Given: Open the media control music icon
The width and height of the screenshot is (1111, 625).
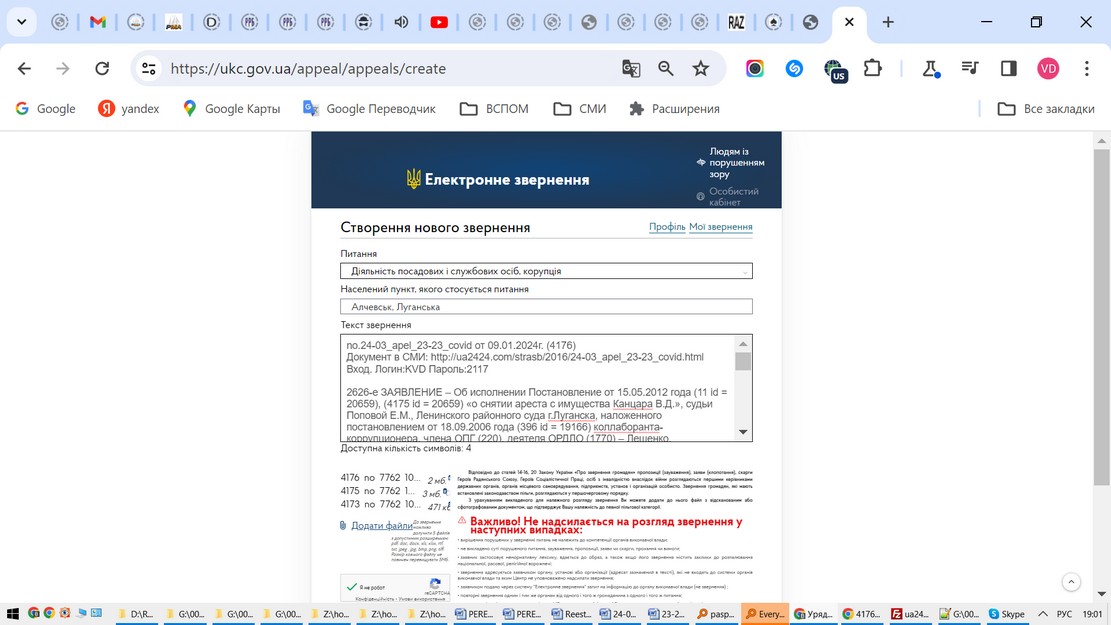Looking at the screenshot, I should [x=969, y=69].
